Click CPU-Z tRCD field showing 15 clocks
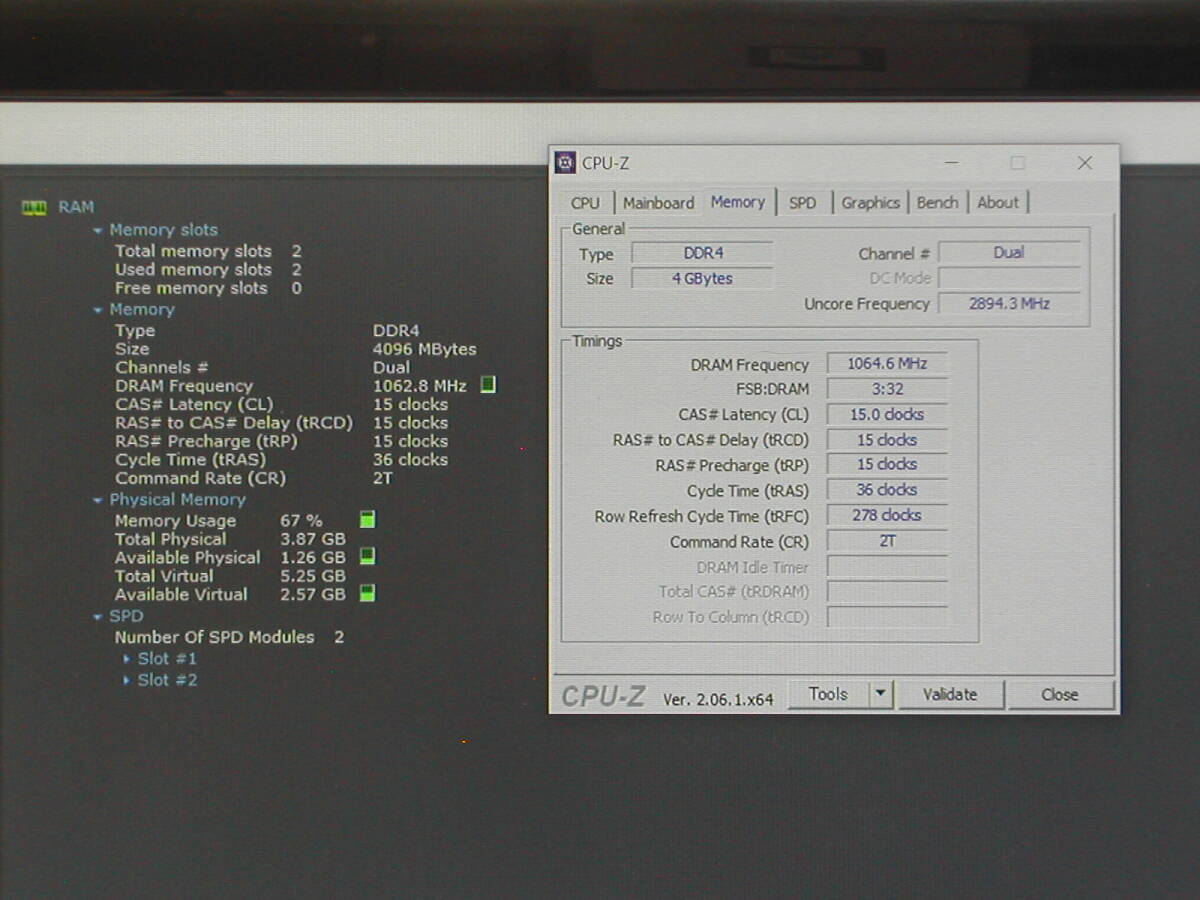This screenshot has width=1200, height=900. [x=887, y=440]
